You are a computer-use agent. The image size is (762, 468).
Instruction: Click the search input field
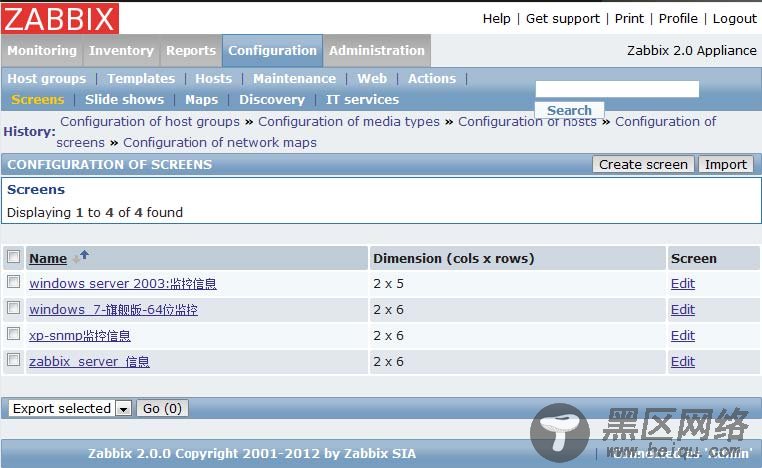(617, 89)
